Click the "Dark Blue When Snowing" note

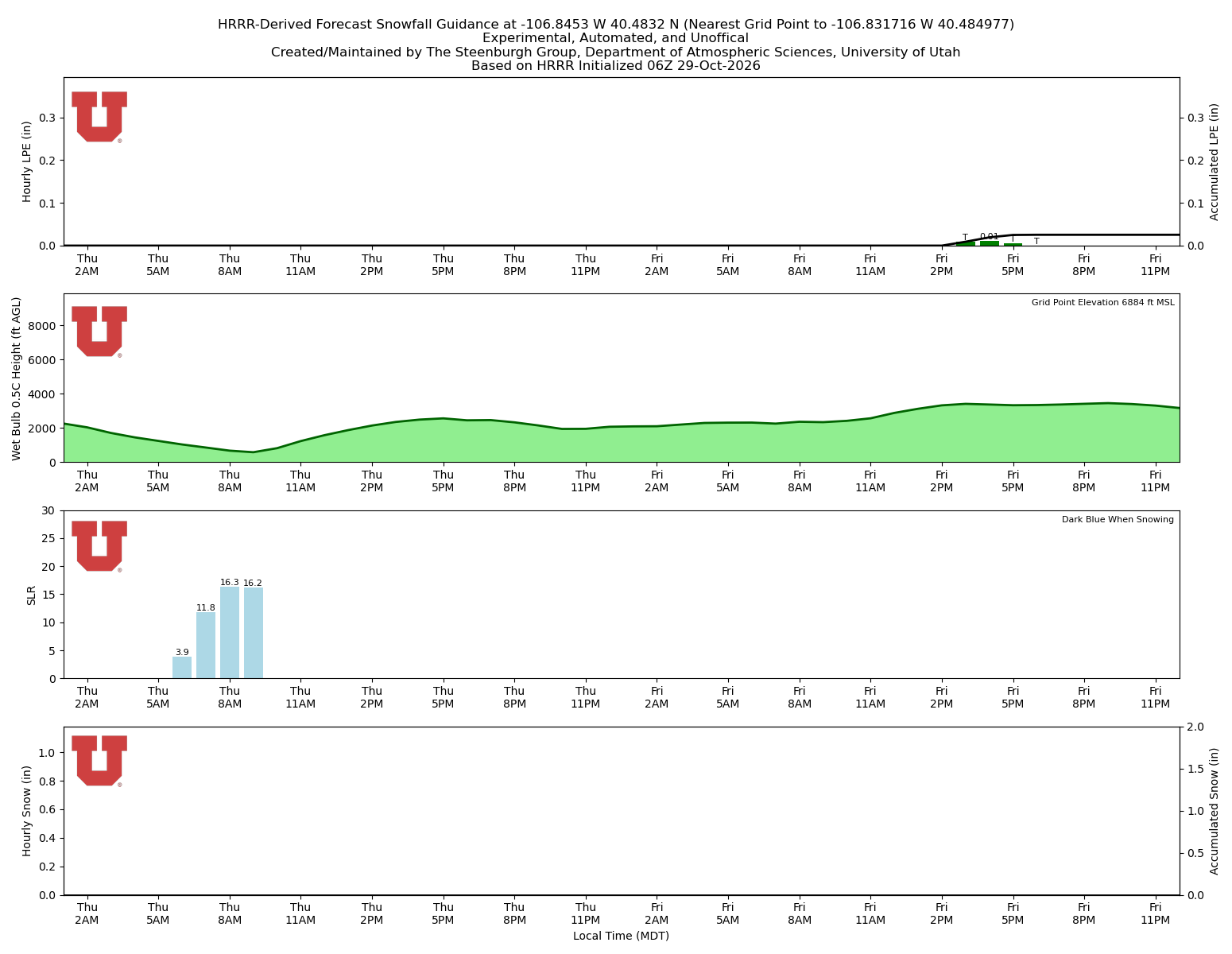[x=1118, y=520]
